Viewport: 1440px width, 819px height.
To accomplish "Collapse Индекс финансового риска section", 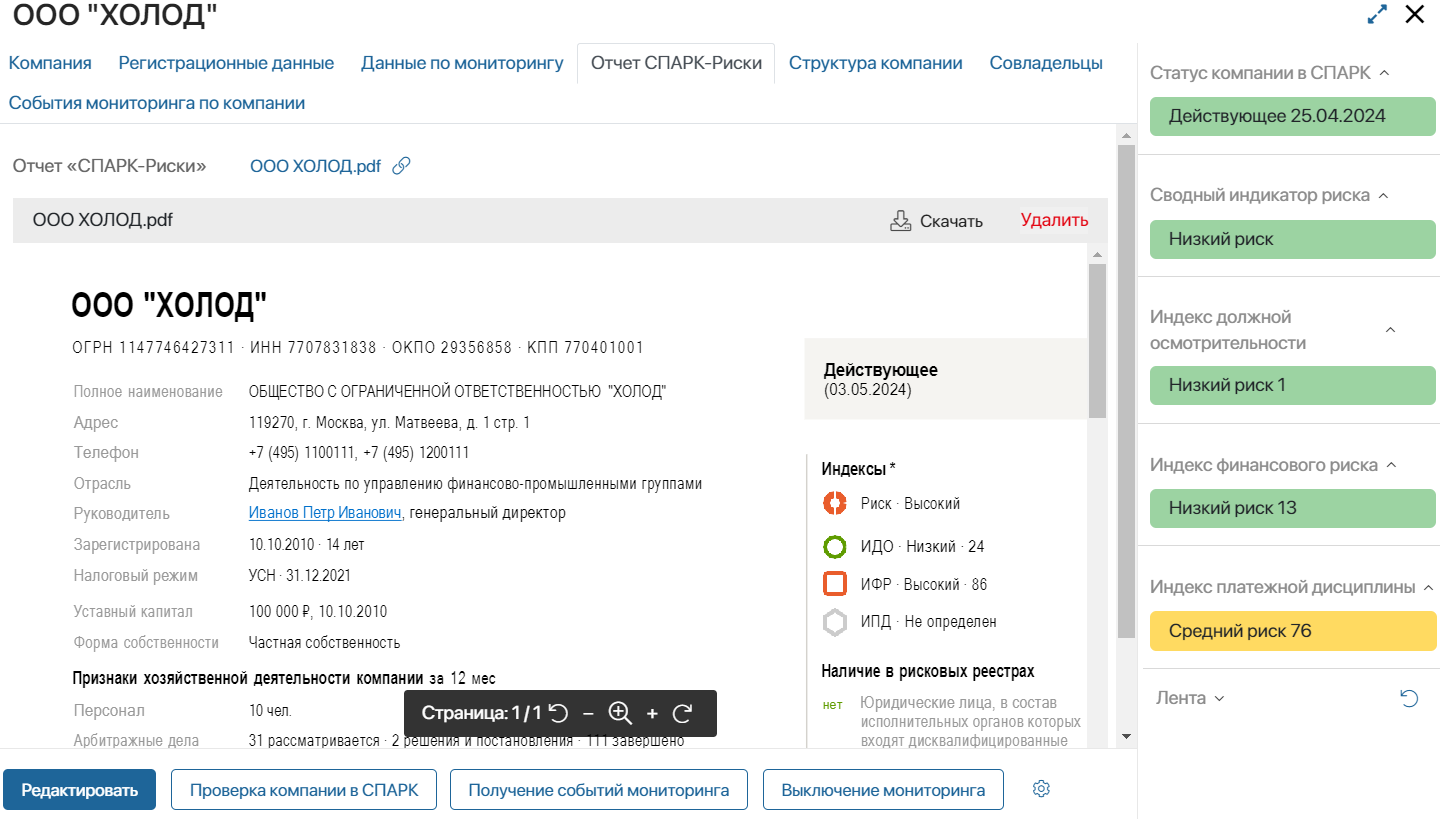I will [1391, 465].
